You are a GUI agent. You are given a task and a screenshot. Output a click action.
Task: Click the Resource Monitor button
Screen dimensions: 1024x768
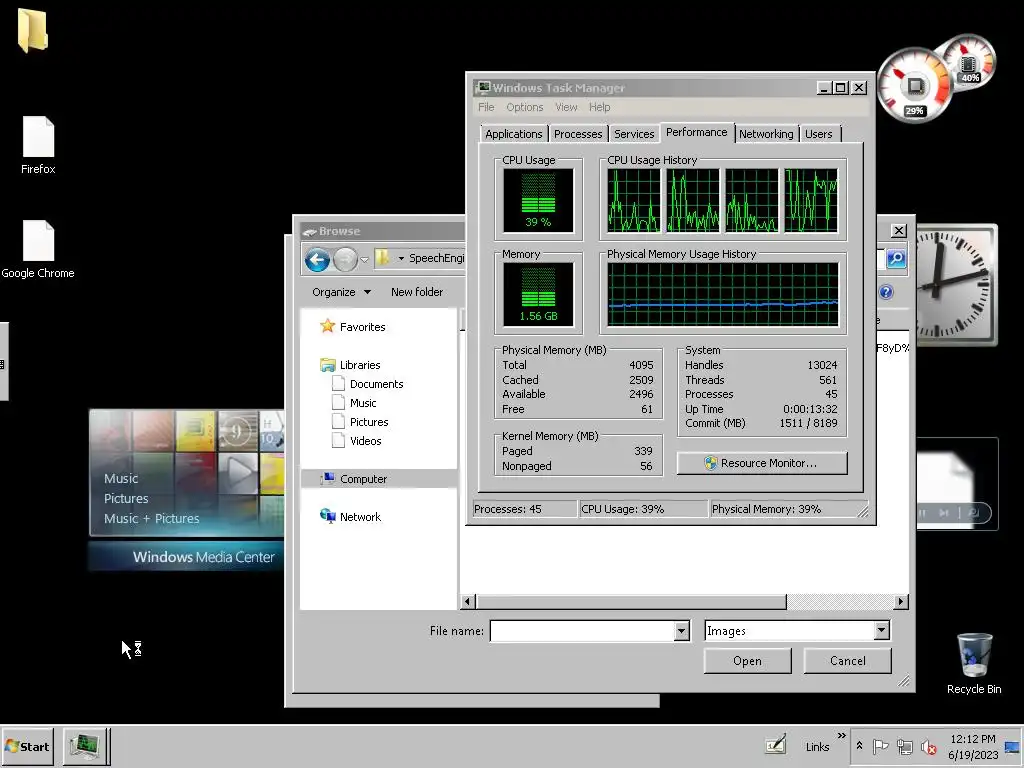click(x=761, y=463)
